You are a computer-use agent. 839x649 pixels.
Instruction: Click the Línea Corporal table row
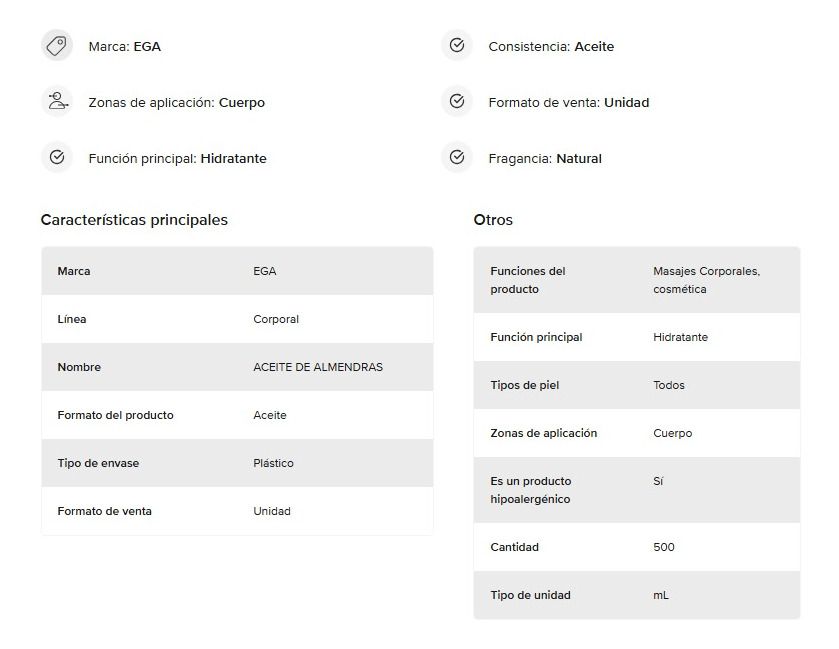pos(237,319)
